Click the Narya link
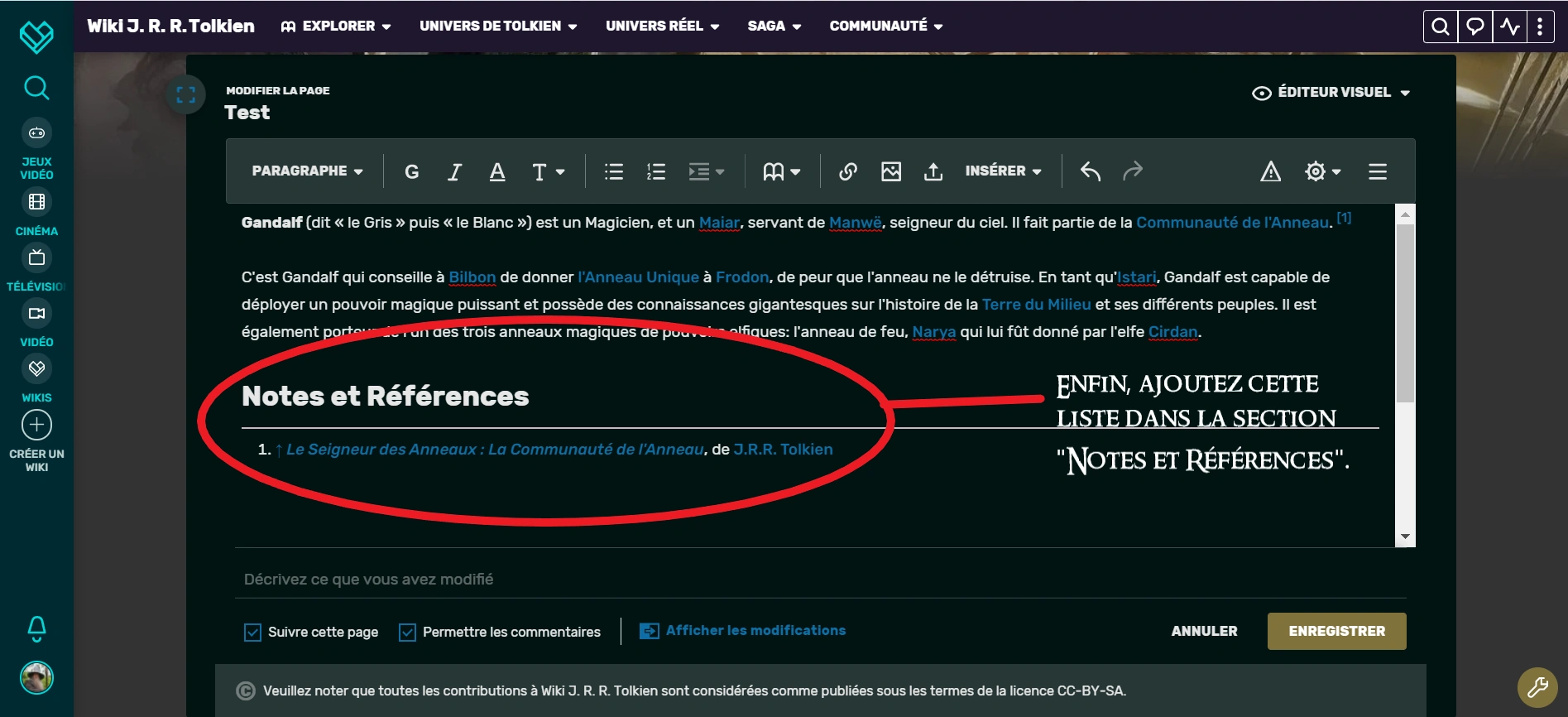 [934, 332]
